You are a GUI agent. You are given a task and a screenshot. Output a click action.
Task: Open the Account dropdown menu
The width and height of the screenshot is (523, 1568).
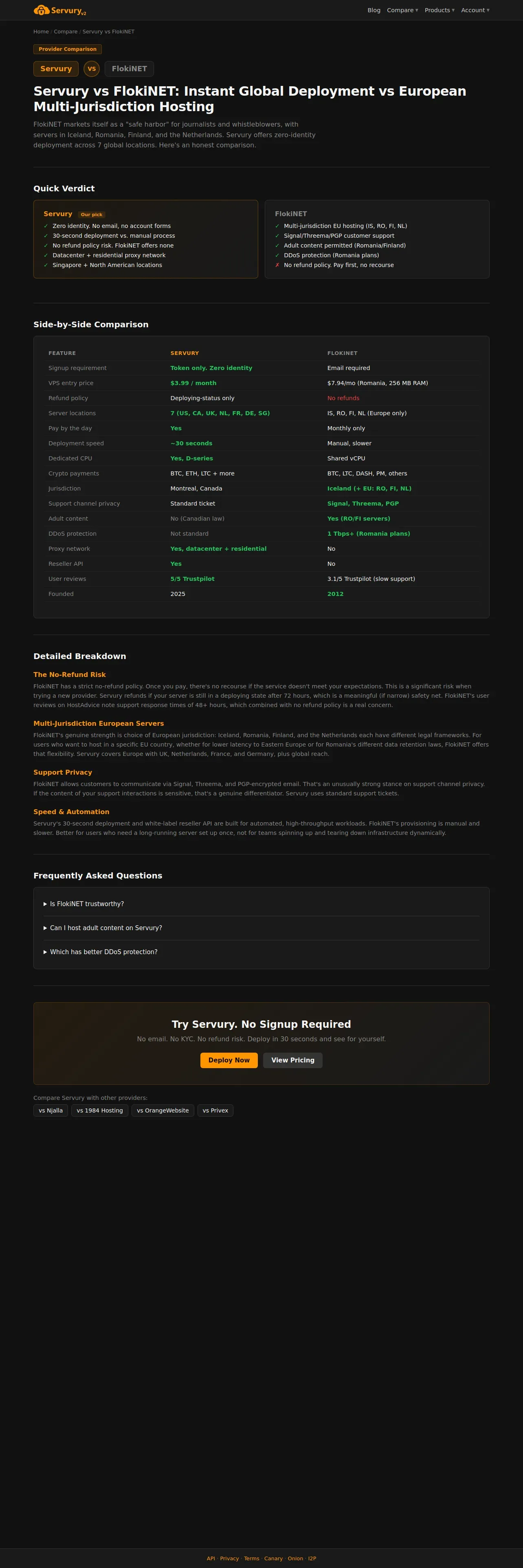[x=475, y=10]
